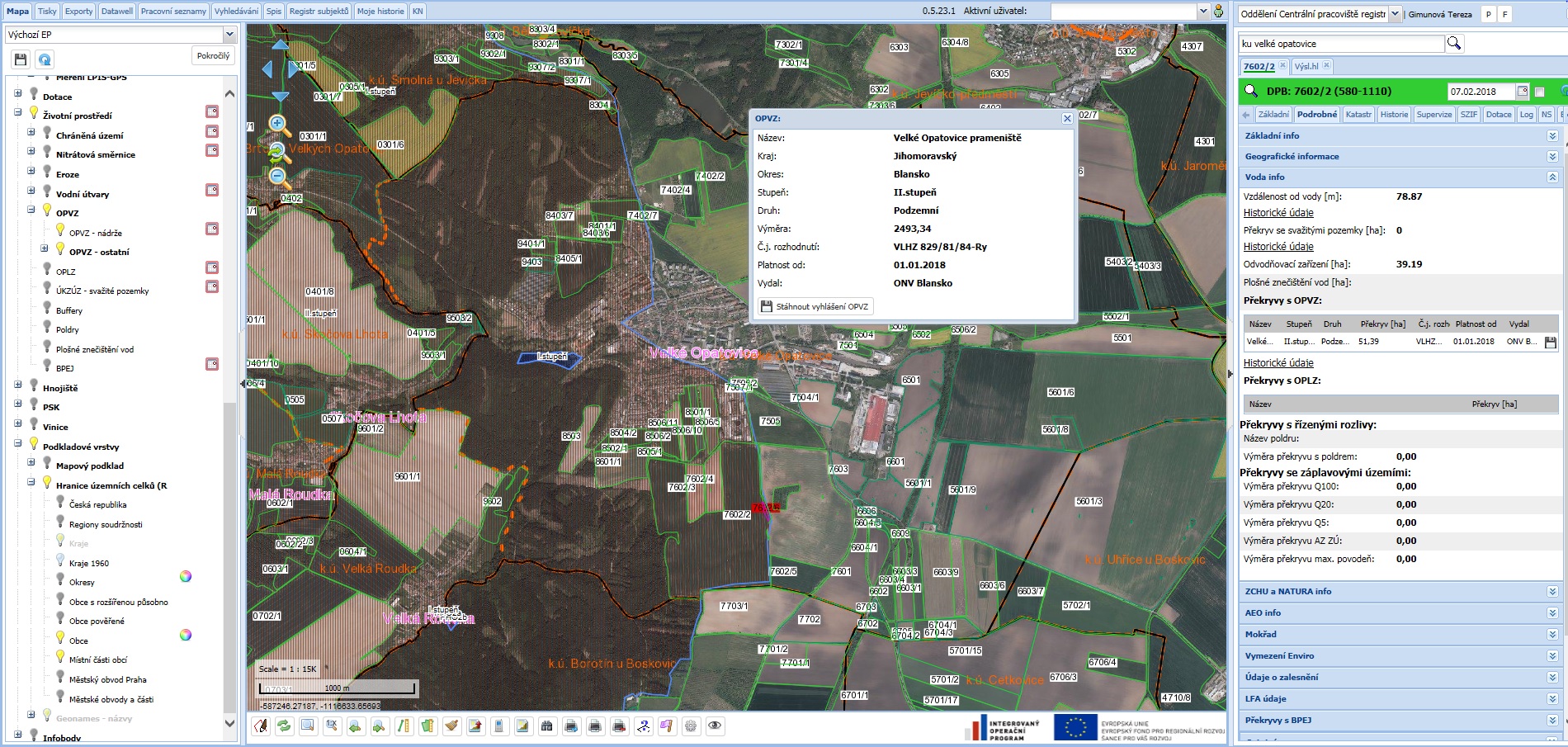The height and width of the screenshot is (747, 1568).
Task: Click the 1:X scale zoom icon
Action: (x=332, y=726)
